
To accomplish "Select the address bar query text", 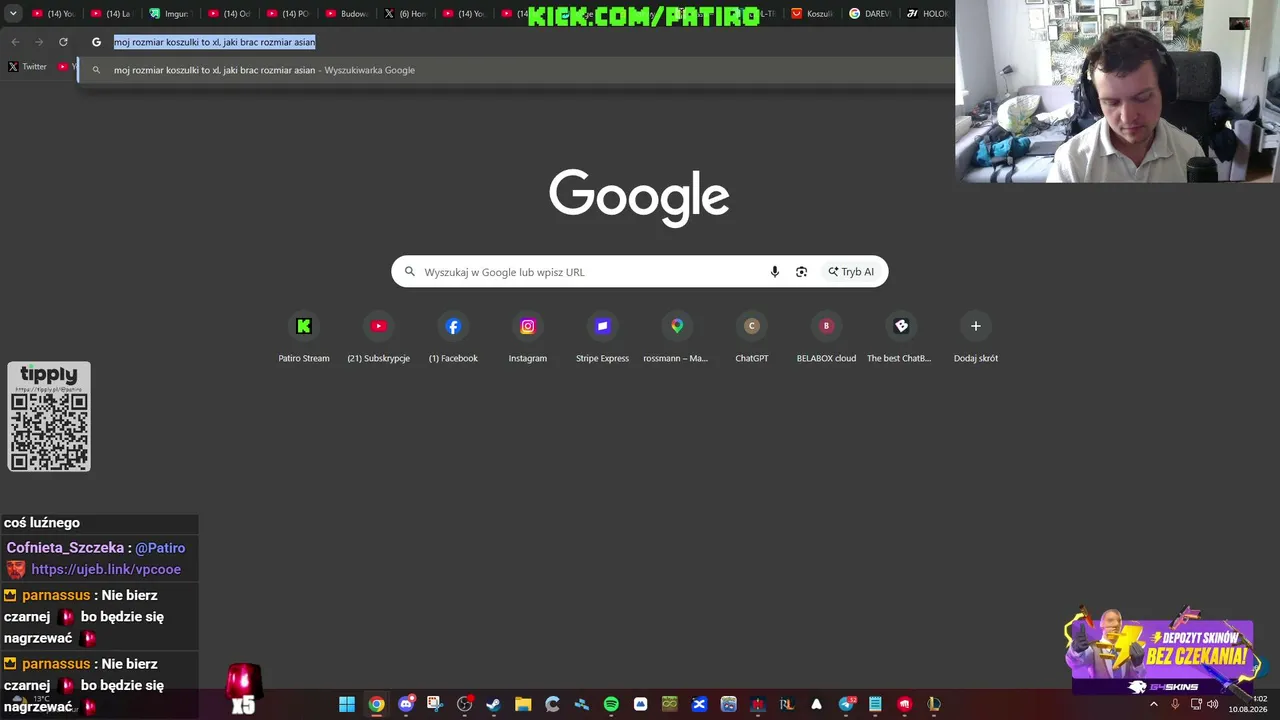I will coord(214,42).
